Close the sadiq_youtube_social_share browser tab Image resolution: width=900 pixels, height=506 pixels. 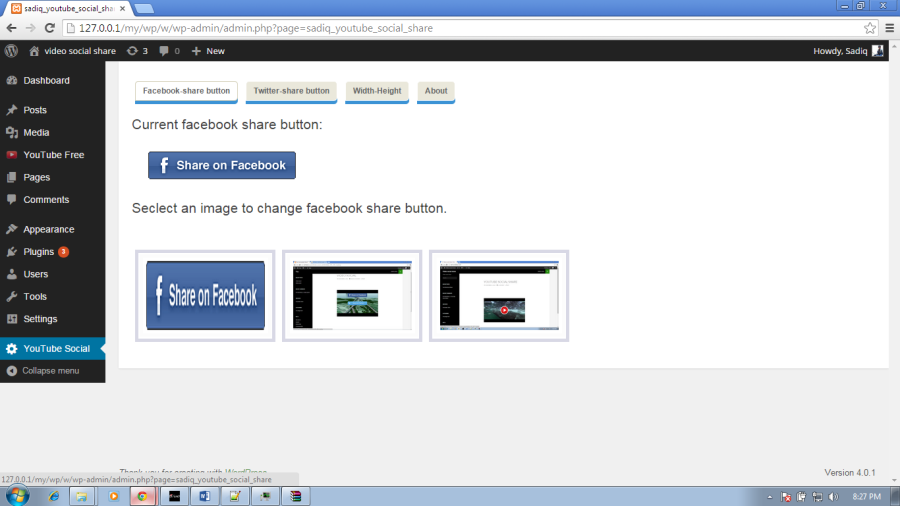click(122, 9)
